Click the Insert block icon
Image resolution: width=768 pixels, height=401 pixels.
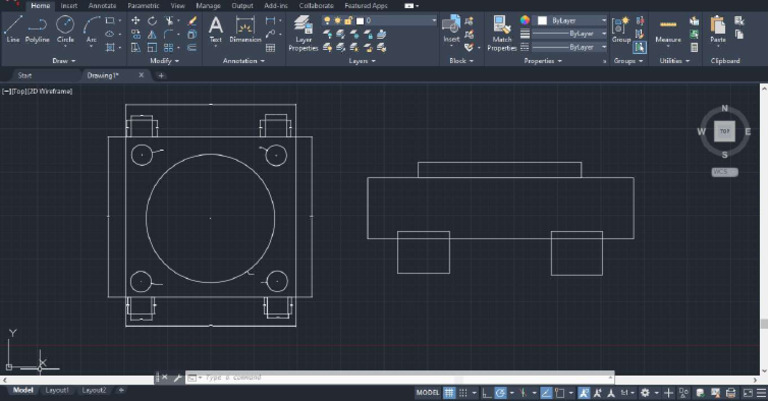point(452,26)
